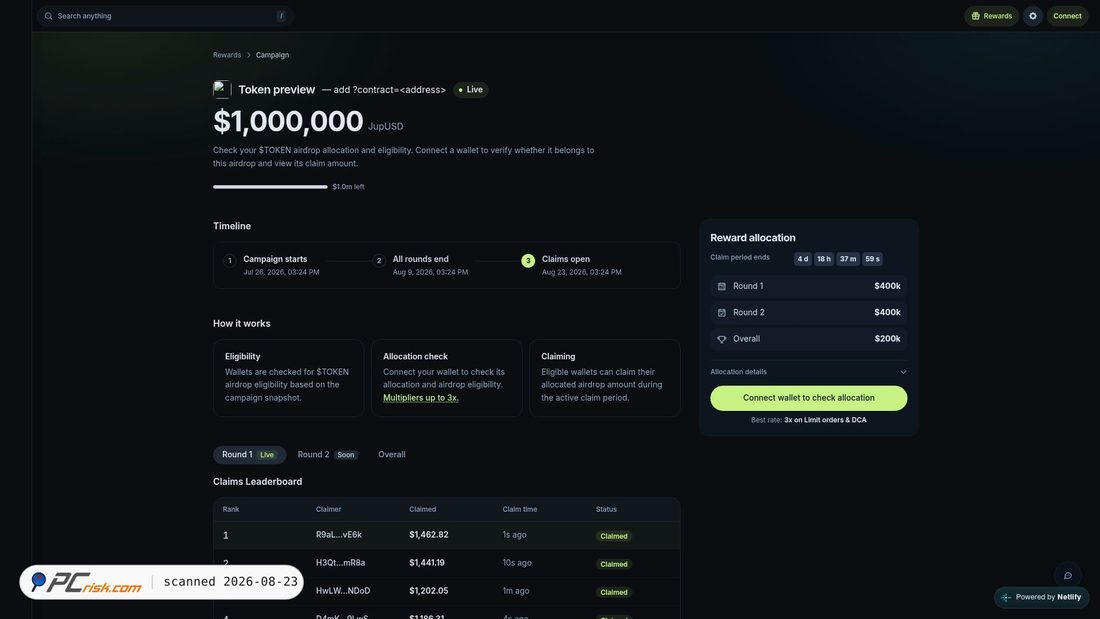Switch to the Round 2 tab

(327, 455)
